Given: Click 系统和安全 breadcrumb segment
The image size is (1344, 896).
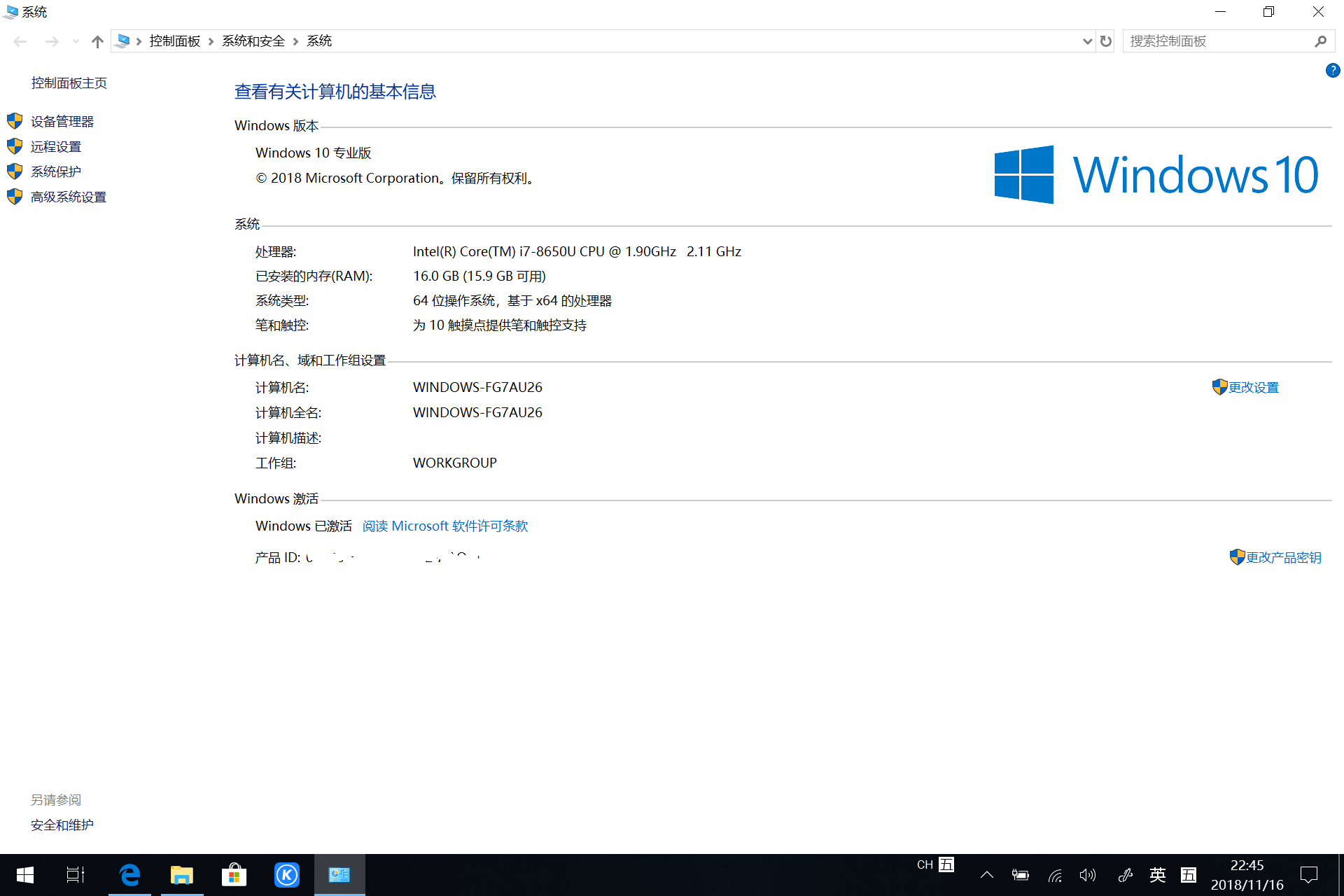Looking at the screenshot, I should pos(253,41).
